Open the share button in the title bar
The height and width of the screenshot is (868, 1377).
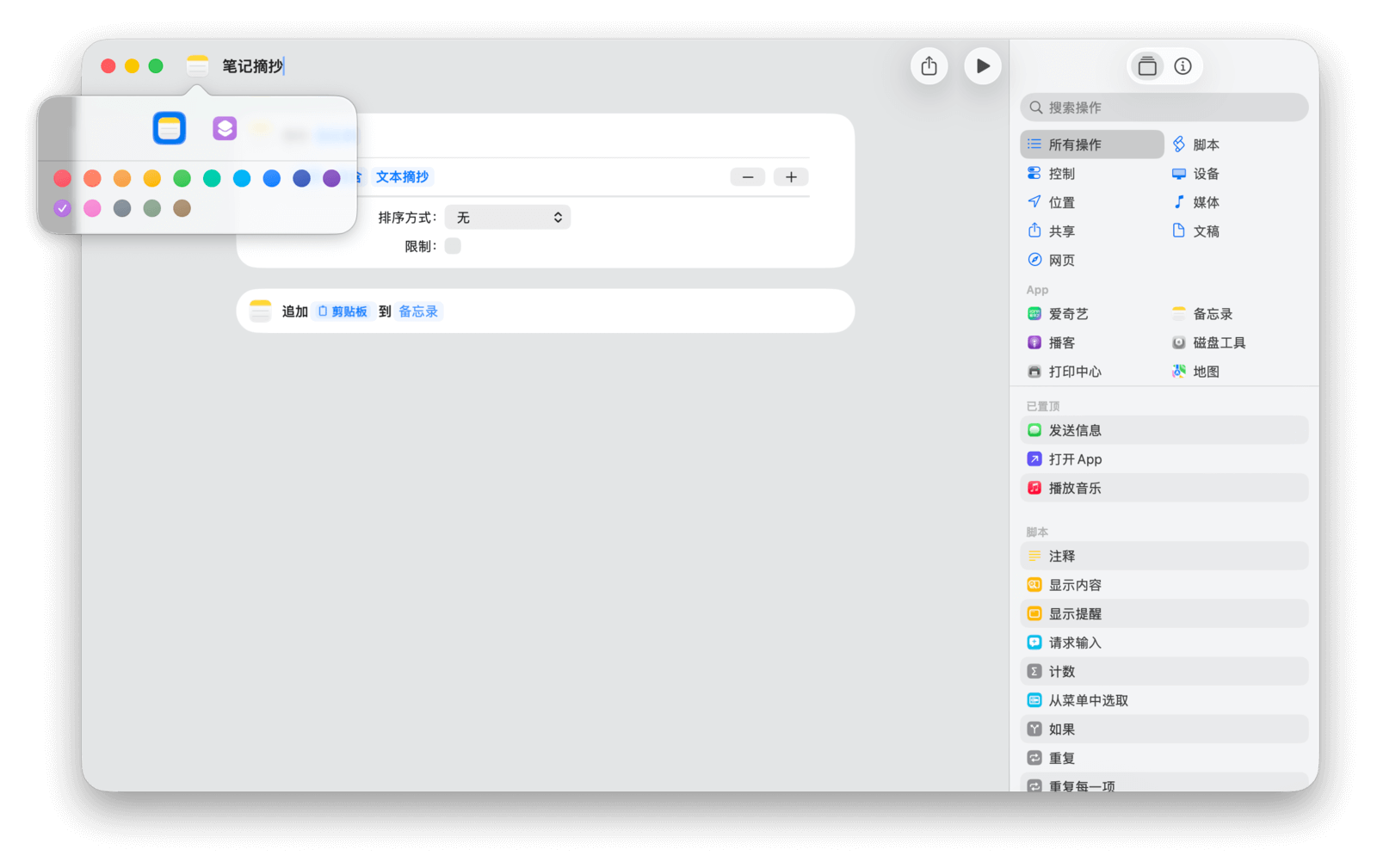coord(929,66)
